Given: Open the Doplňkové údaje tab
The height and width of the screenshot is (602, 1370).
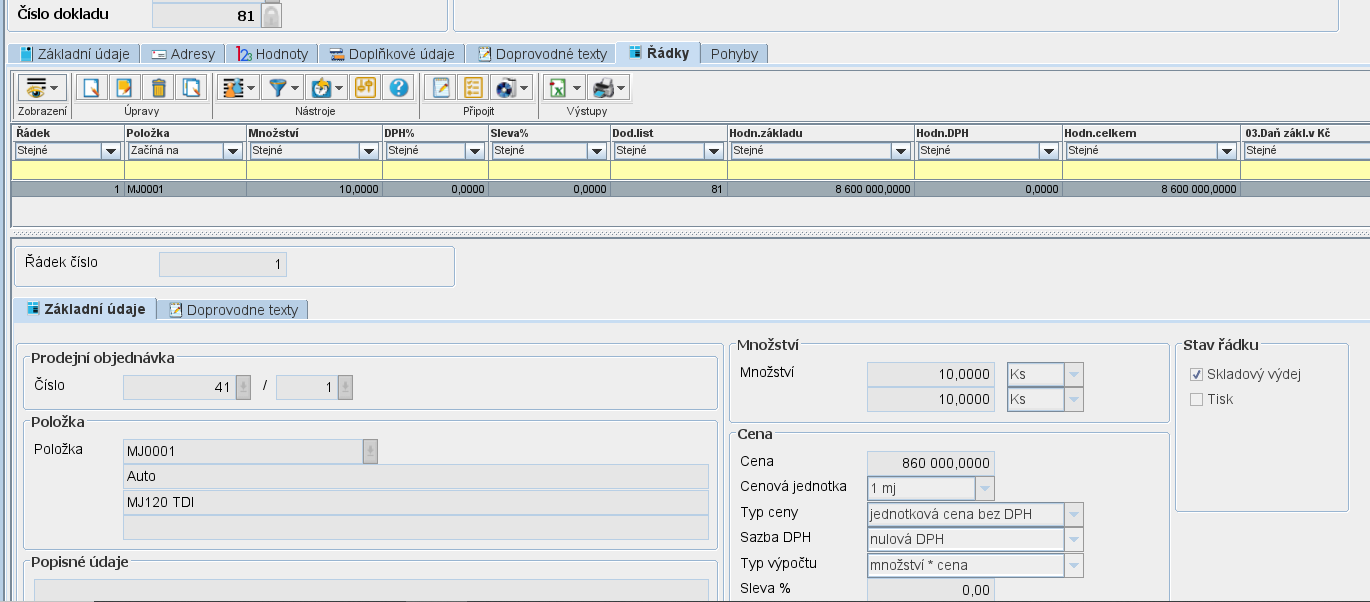Looking at the screenshot, I should (x=392, y=54).
